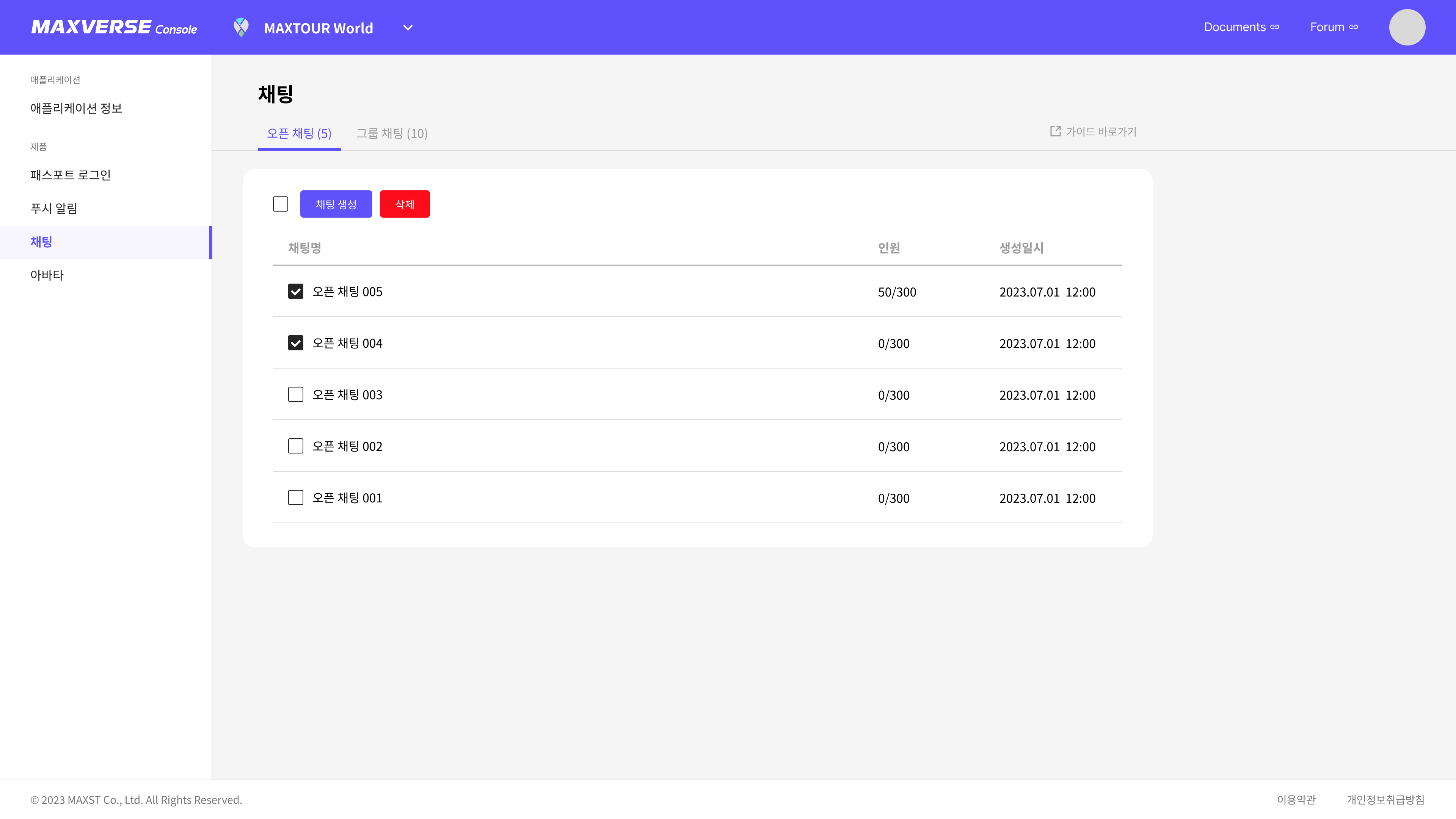The width and height of the screenshot is (1456, 819).
Task: Click the 가이드 바로가기 external link icon
Action: coord(1055,131)
